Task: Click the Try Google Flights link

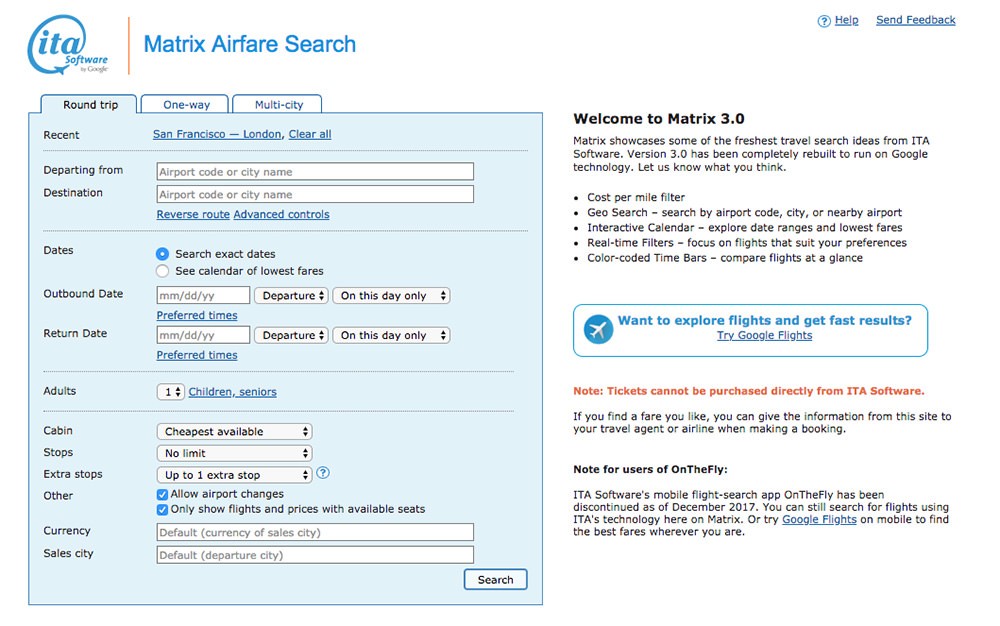Action: pyautogui.click(x=764, y=335)
